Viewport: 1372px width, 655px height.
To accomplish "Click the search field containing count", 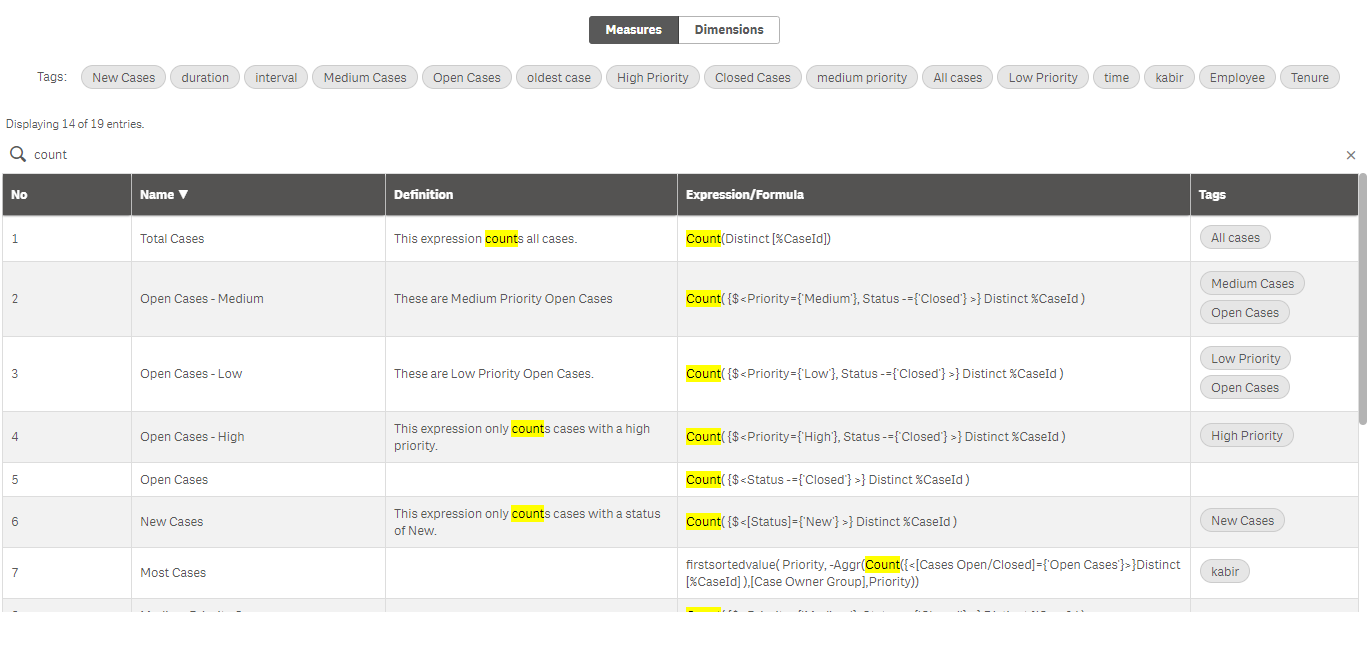I will click(680, 155).
